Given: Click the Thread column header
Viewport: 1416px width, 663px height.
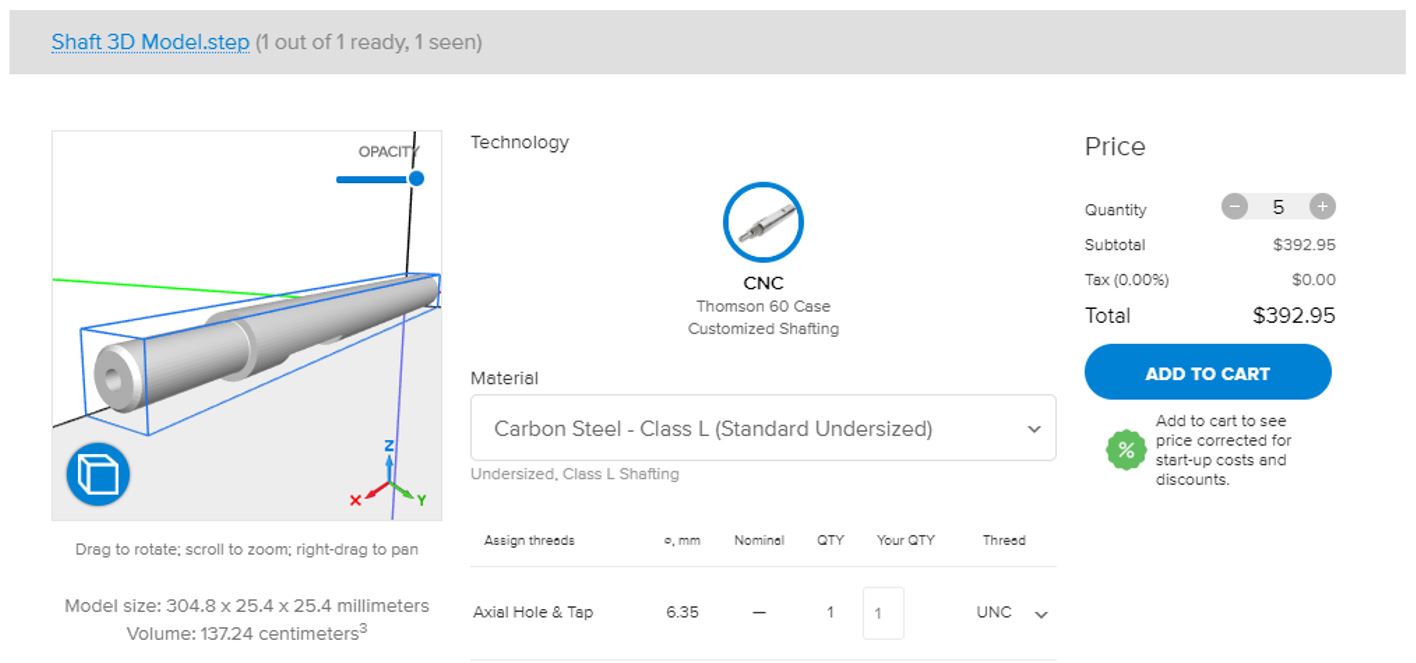Looking at the screenshot, I should 1003,540.
